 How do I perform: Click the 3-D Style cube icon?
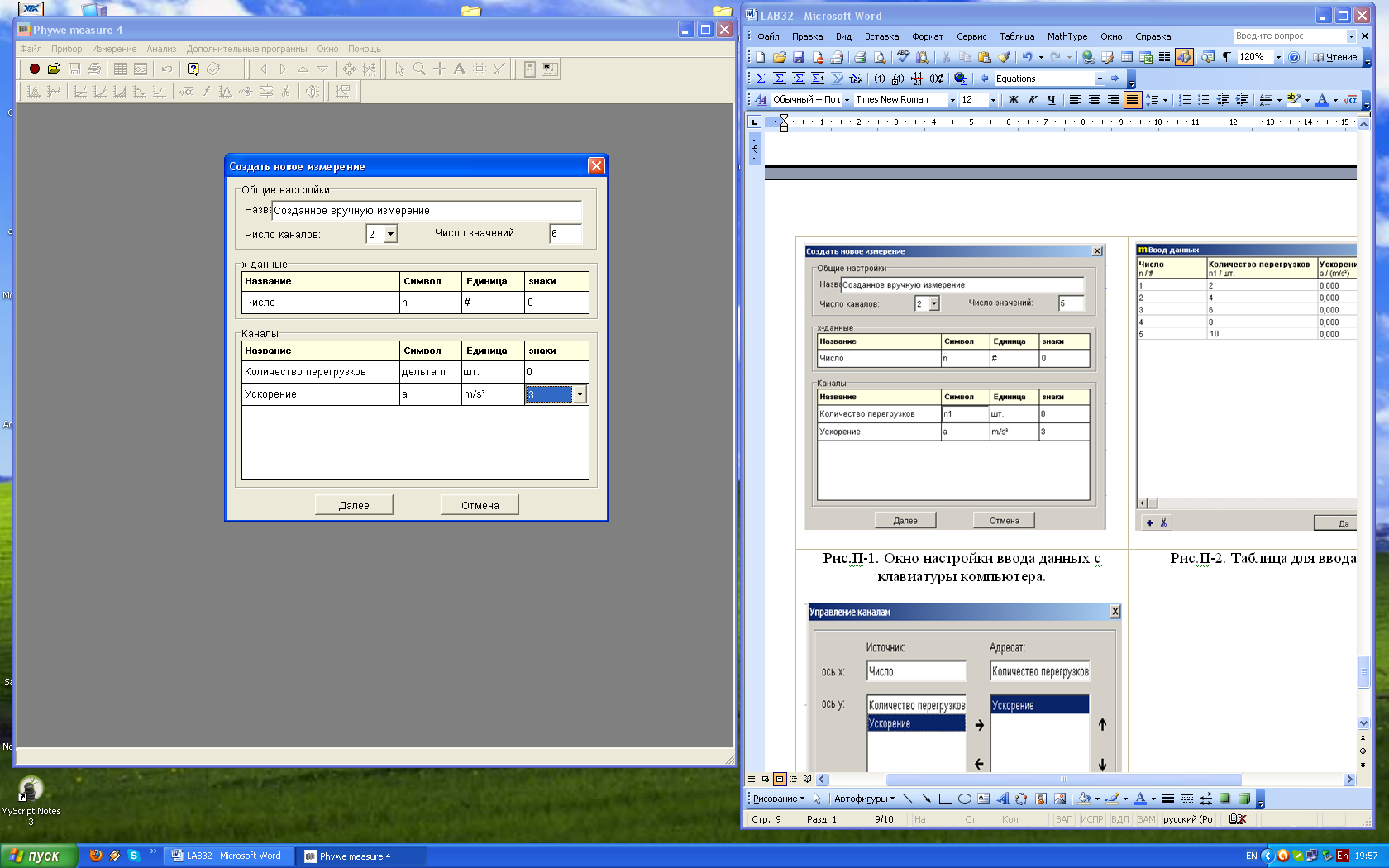click(1243, 799)
